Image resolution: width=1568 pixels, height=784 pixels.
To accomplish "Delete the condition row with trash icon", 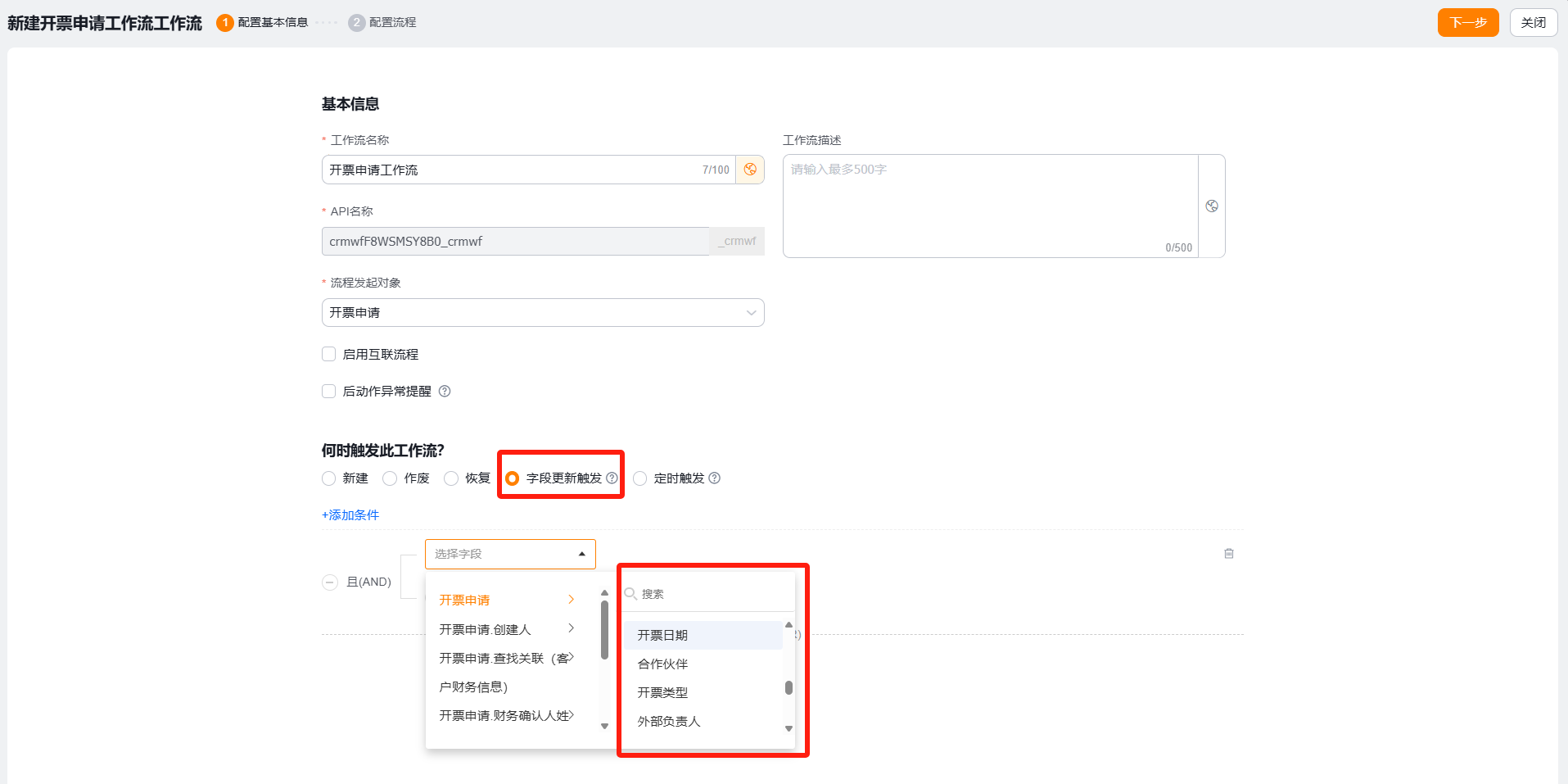I will [x=1228, y=554].
